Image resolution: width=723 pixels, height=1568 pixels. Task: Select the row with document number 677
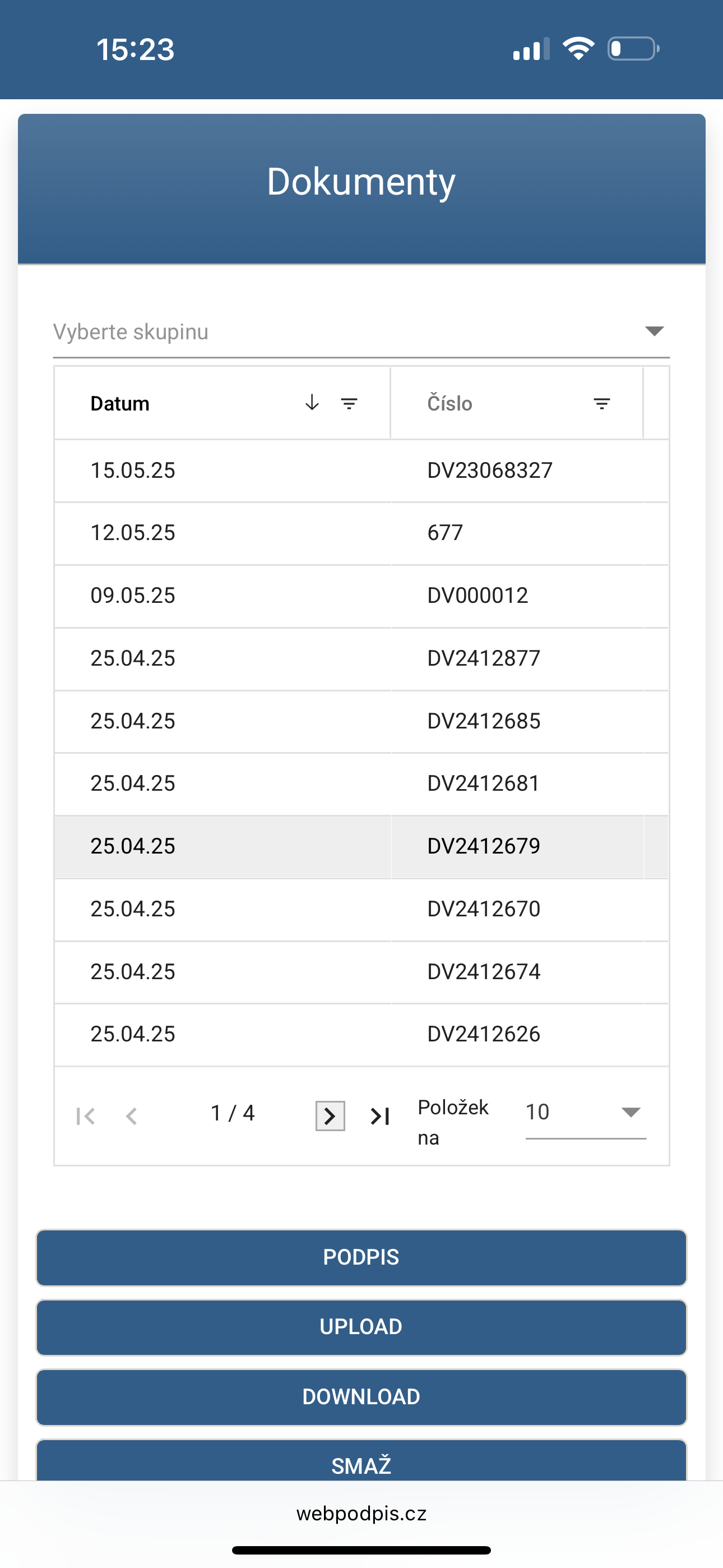click(x=361, y=533)
